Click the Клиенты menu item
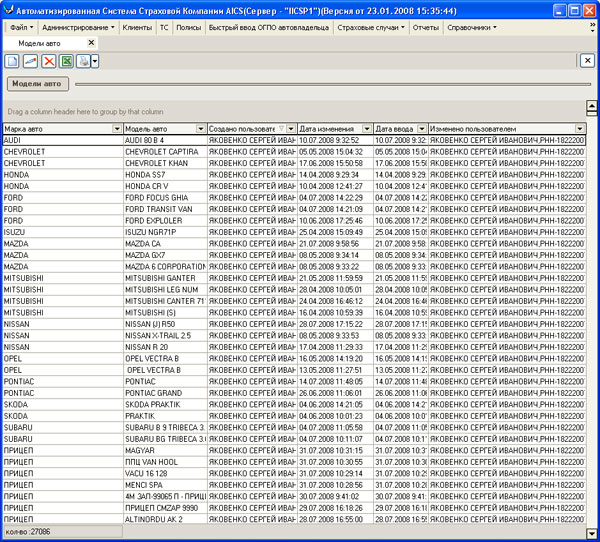The width and height of the screenshot is (600, 542). [137, 27]
